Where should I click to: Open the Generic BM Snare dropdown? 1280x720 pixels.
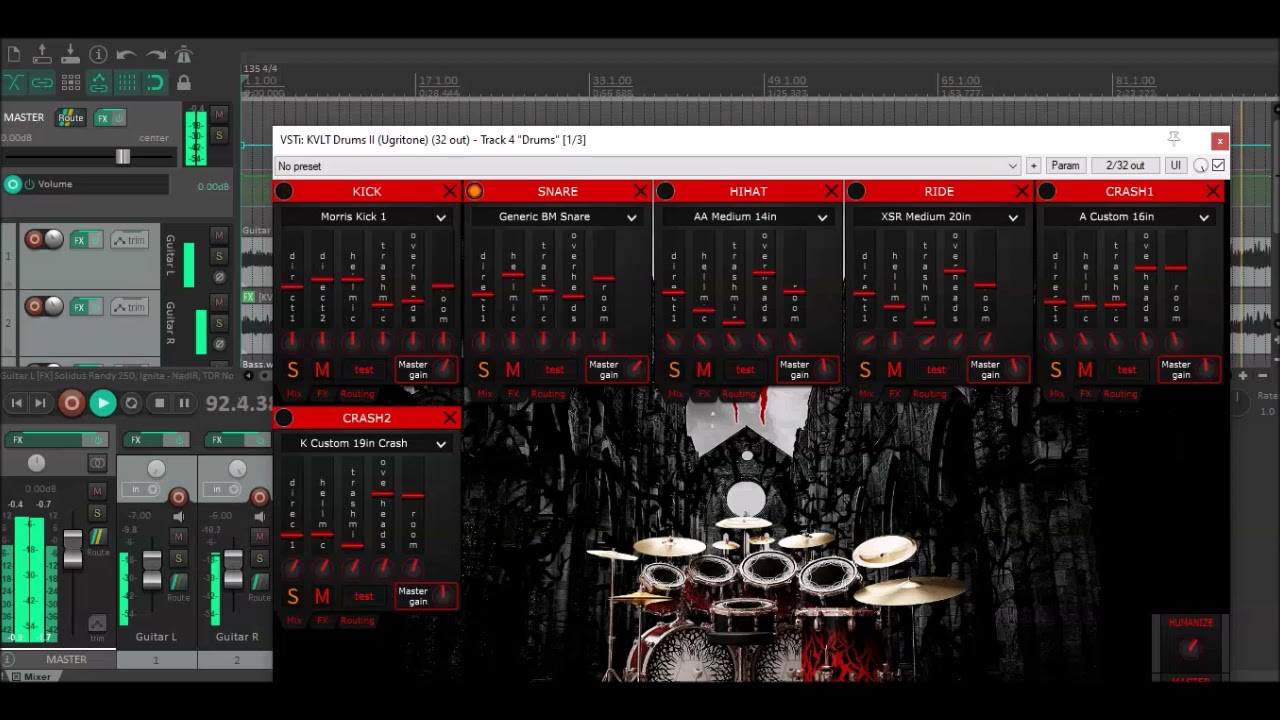click(556, 217)
